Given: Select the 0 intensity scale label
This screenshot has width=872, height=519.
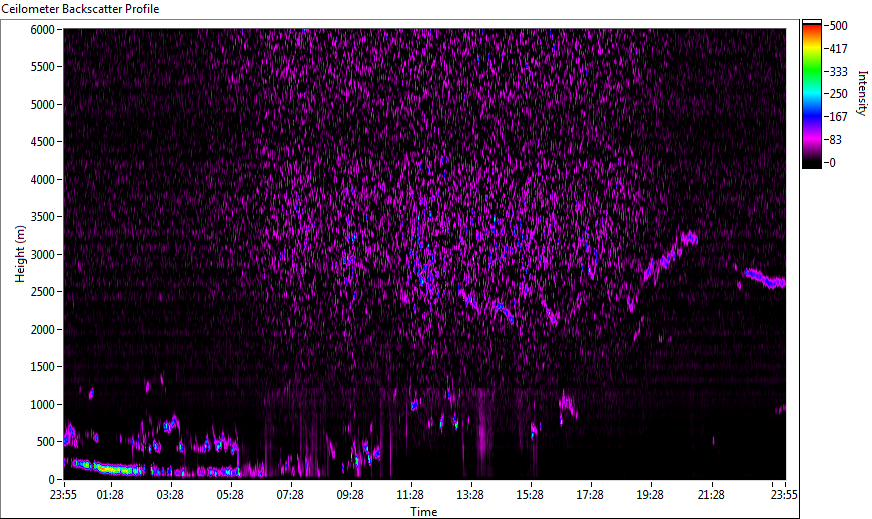Looking at the screenshot, I should pos(833,162).
